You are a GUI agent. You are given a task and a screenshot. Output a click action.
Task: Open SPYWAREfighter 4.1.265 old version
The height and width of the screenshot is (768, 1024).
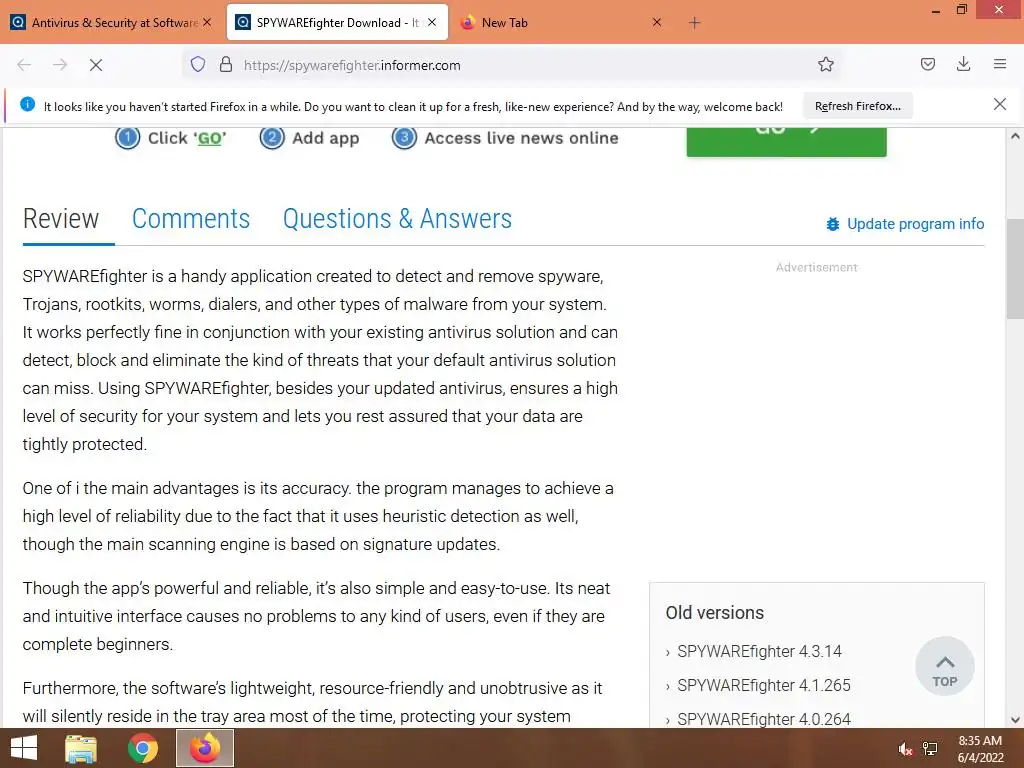point(763,685)
